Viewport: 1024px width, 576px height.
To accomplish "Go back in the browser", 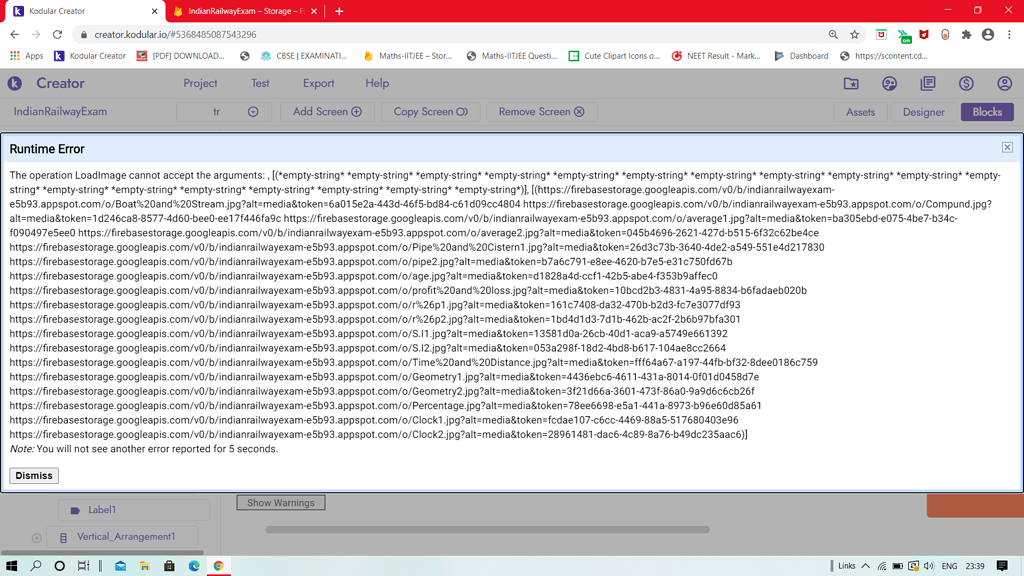I will tap(14, 34).
